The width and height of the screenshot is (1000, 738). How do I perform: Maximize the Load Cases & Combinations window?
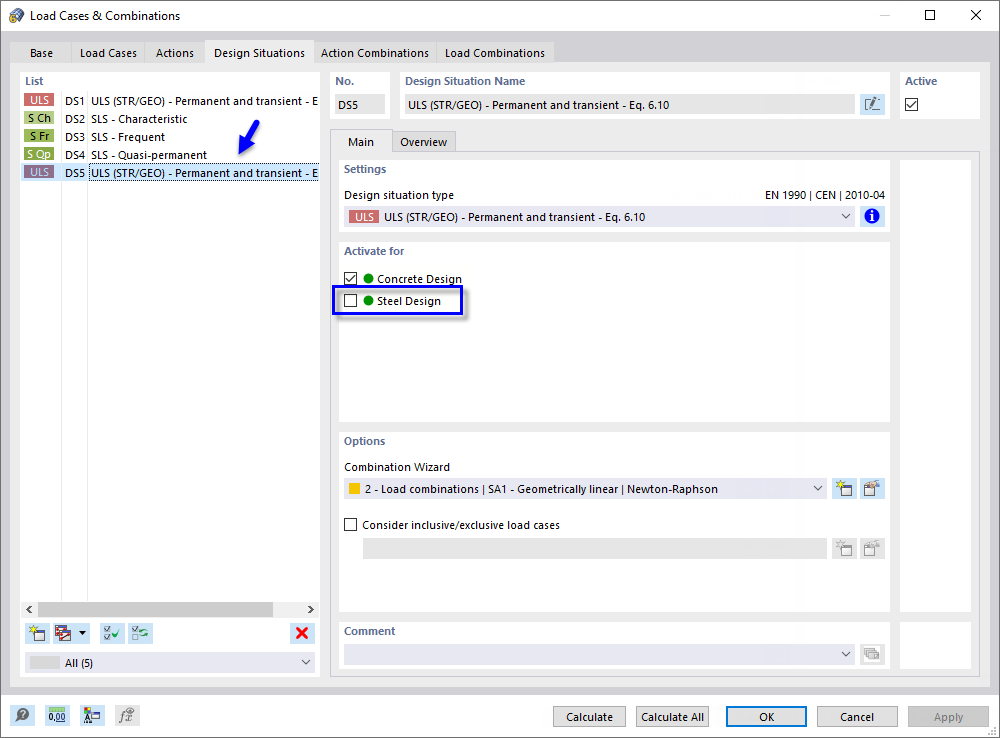[930, 15]
